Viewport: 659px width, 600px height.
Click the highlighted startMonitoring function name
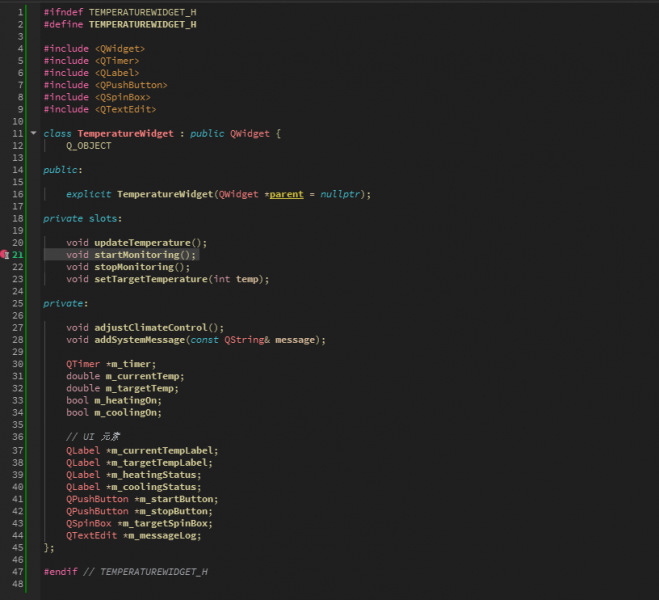[138, 255]
